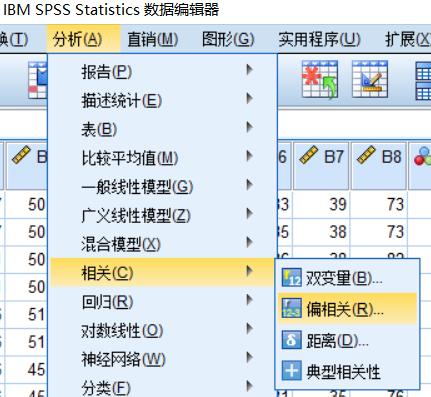
Task: Select cell 39 in column B7
Action: click(x=321, y=204)
